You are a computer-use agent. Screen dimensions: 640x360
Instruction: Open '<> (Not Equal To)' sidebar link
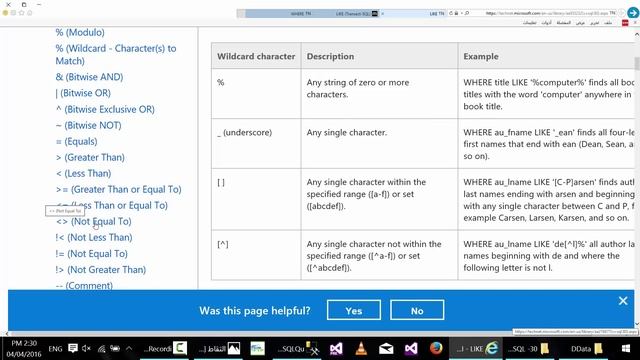click(94, 221)
